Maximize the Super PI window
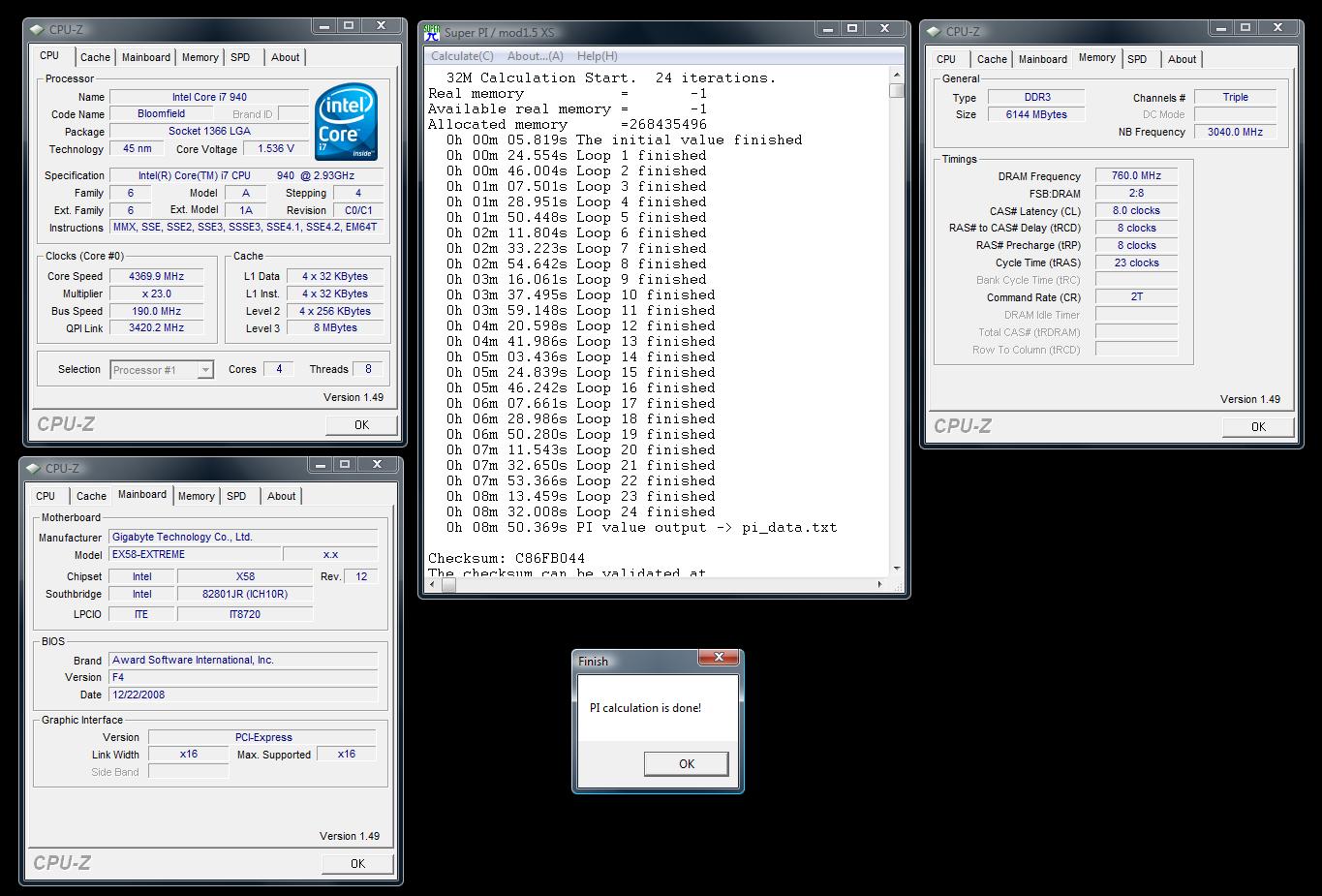1322x896 pixels. click(x=852, y=29)
